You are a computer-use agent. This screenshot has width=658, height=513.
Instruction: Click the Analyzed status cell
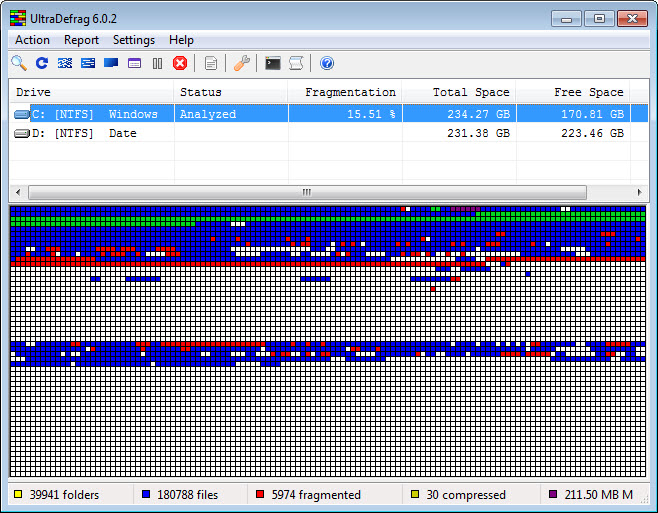[x=208, y=114]
